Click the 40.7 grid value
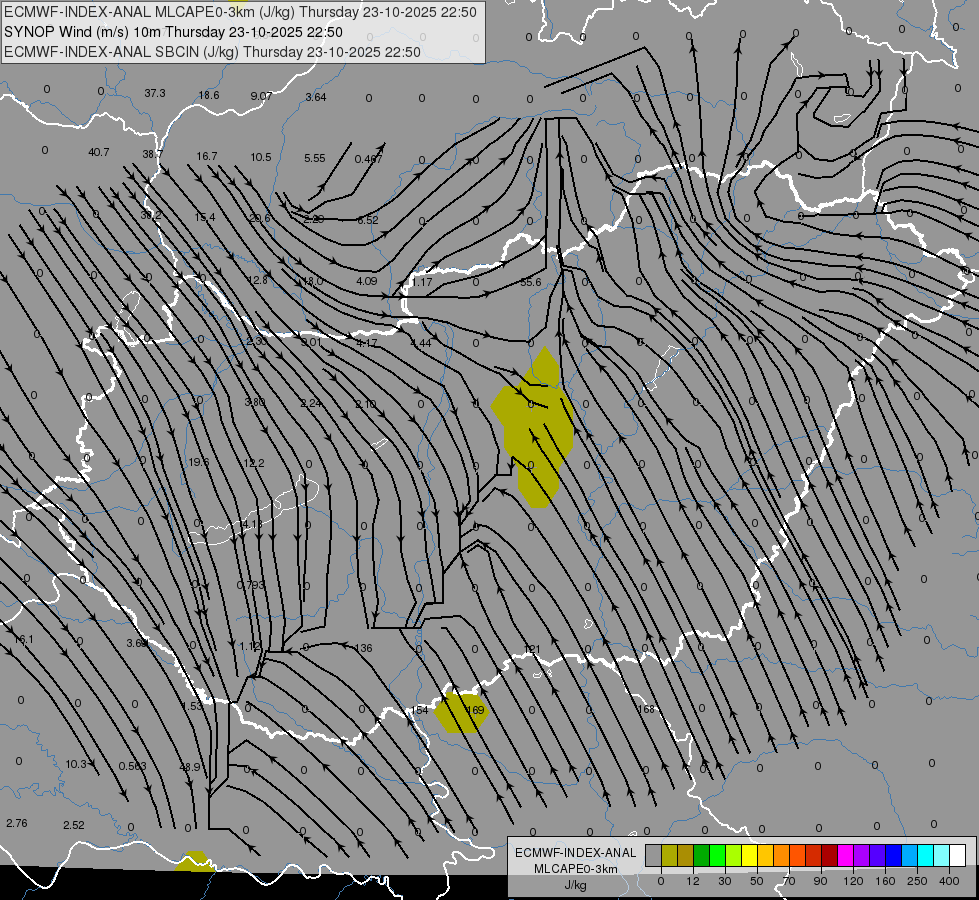This screenshot has width=979, height=900. [99, 152]
